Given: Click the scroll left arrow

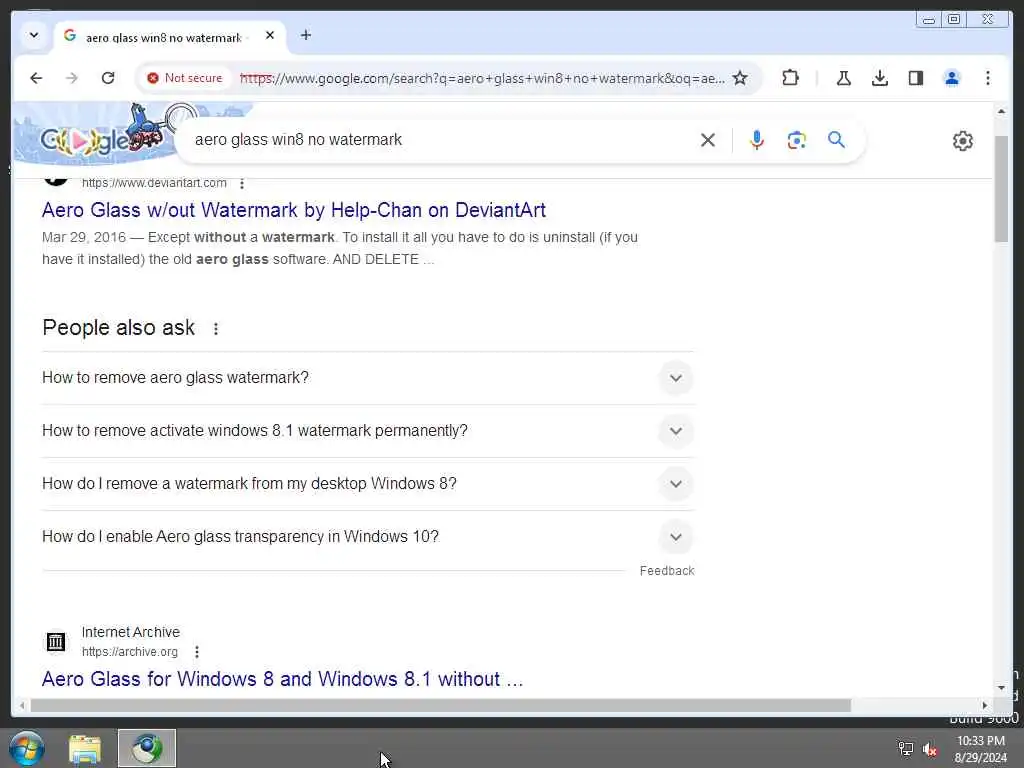Looking at the screenshot, I should pyautogui.click(x=22, y=706).
